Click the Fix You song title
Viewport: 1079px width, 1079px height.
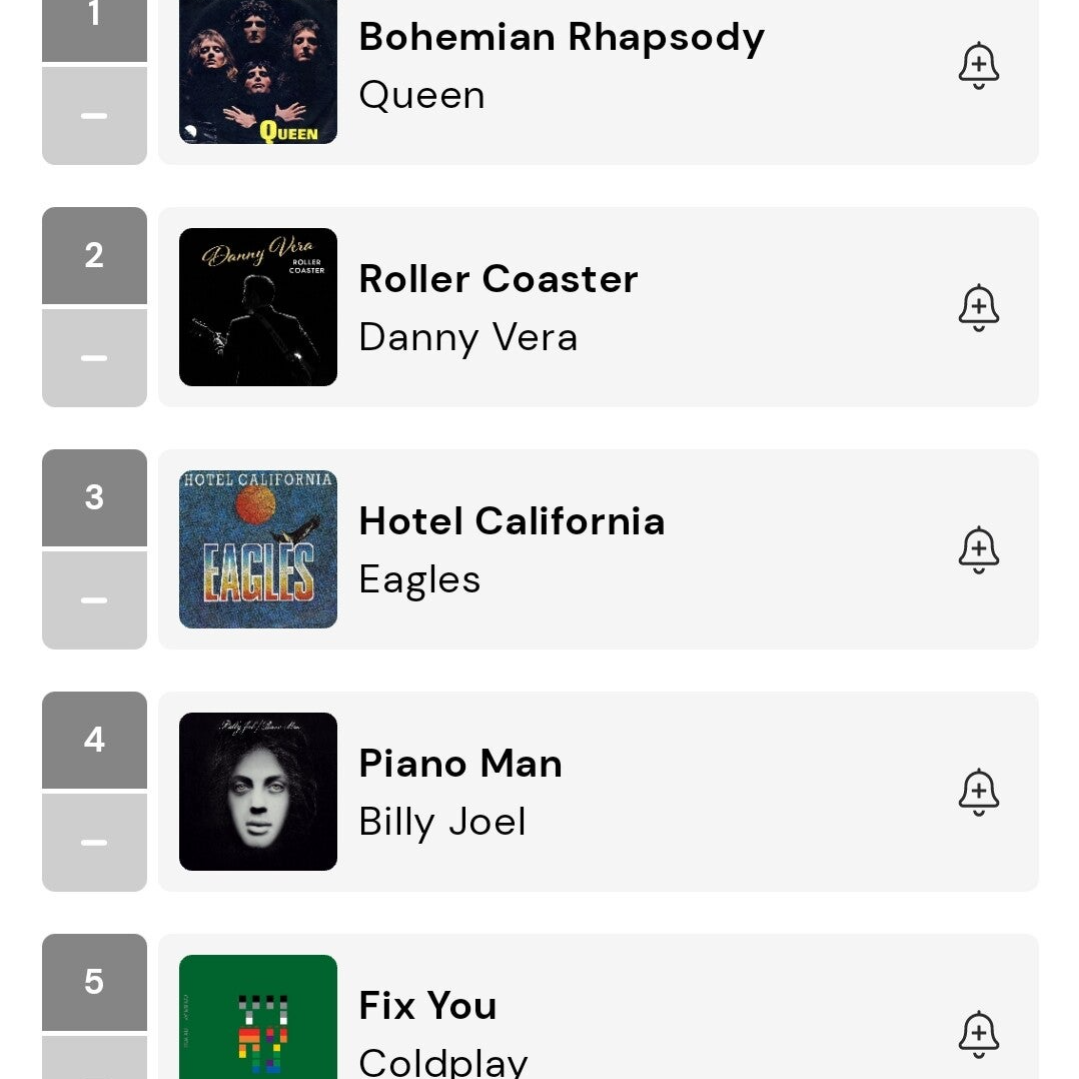click(427, 1005)
